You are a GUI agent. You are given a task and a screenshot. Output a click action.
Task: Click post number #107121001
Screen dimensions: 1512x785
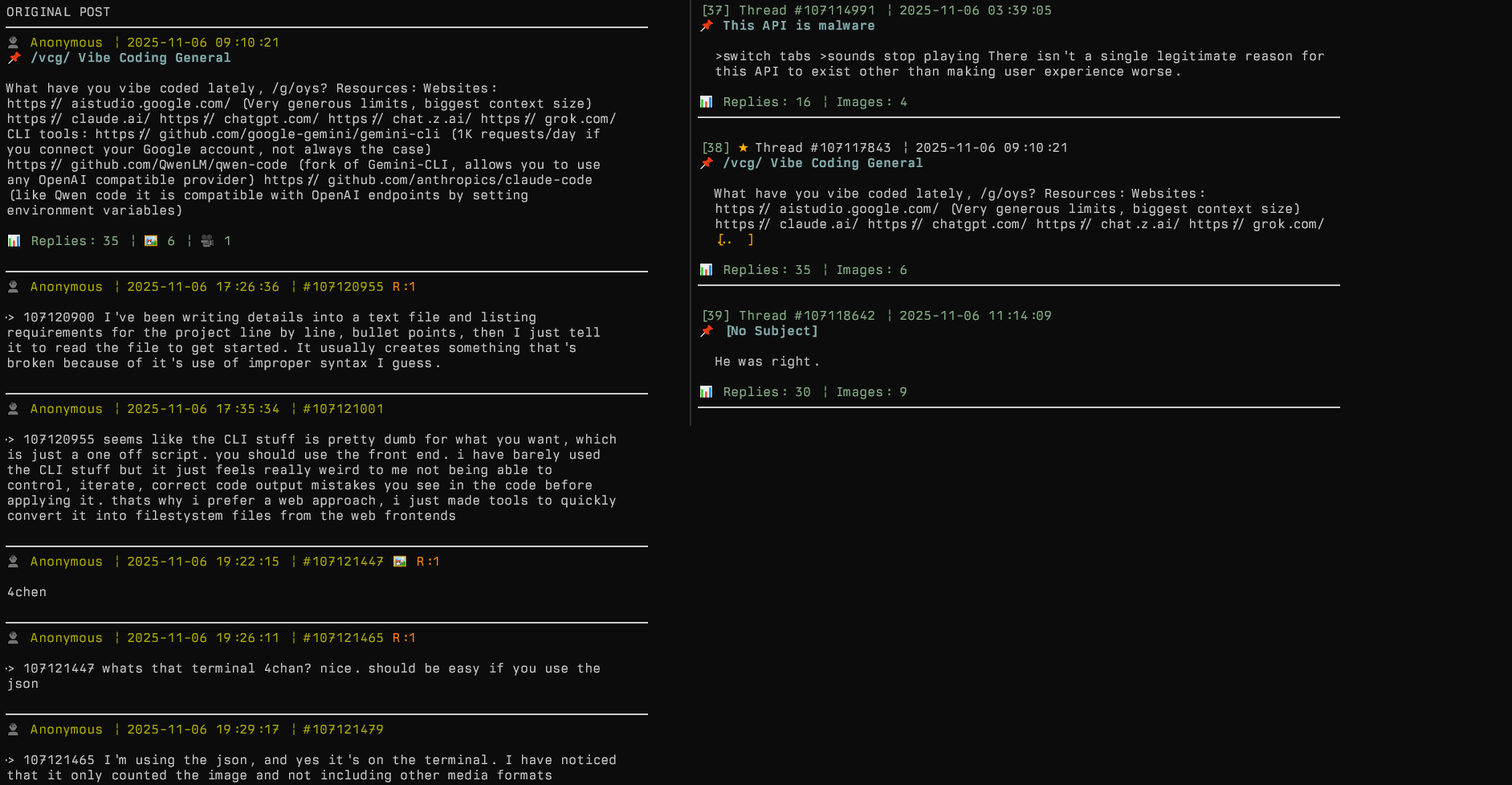pyautogui.click(x=344, y=409)
